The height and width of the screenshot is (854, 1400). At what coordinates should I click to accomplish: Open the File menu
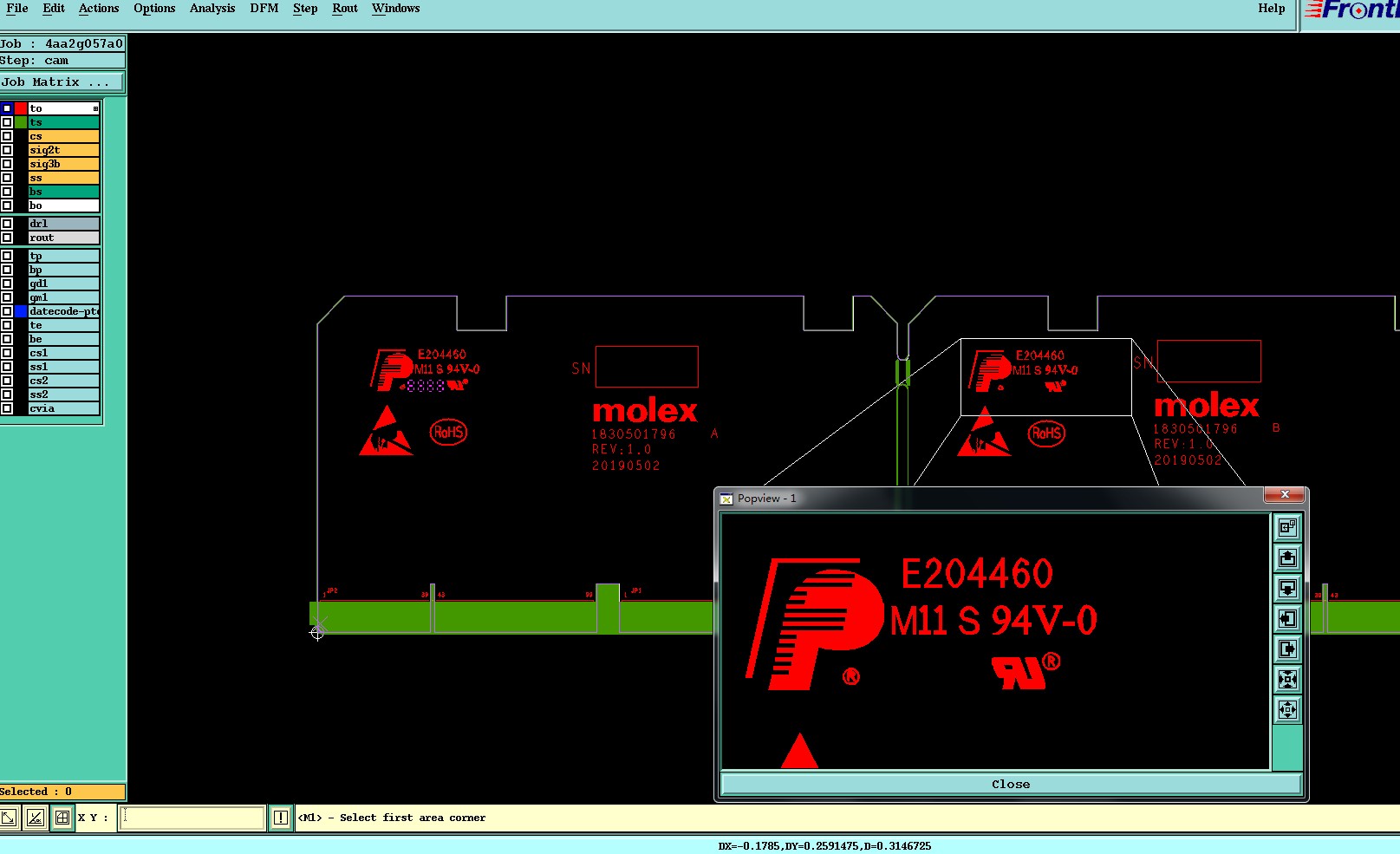tap(17, 9)
